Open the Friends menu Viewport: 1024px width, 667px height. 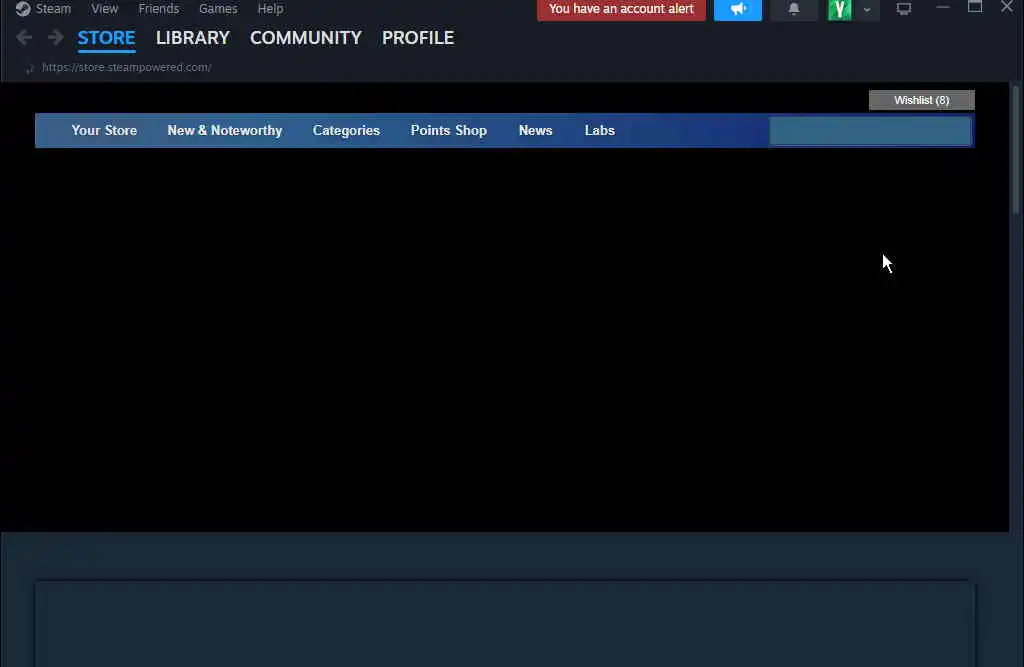(159, 8)
